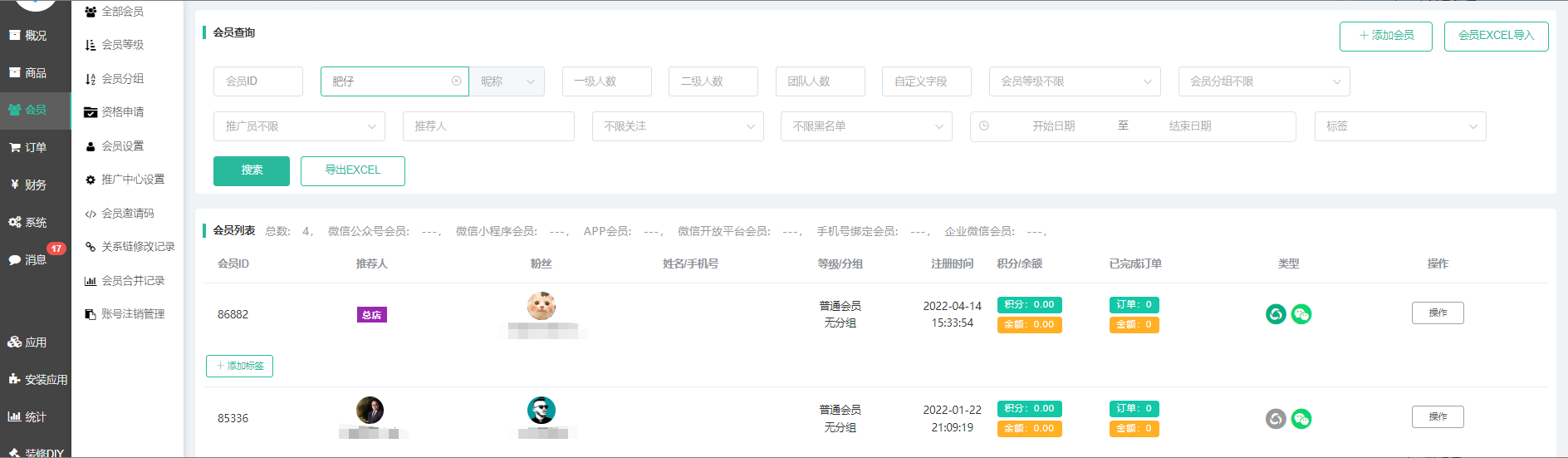
Task: Click the green 搜索 button
Action: [x=252, y=170]
